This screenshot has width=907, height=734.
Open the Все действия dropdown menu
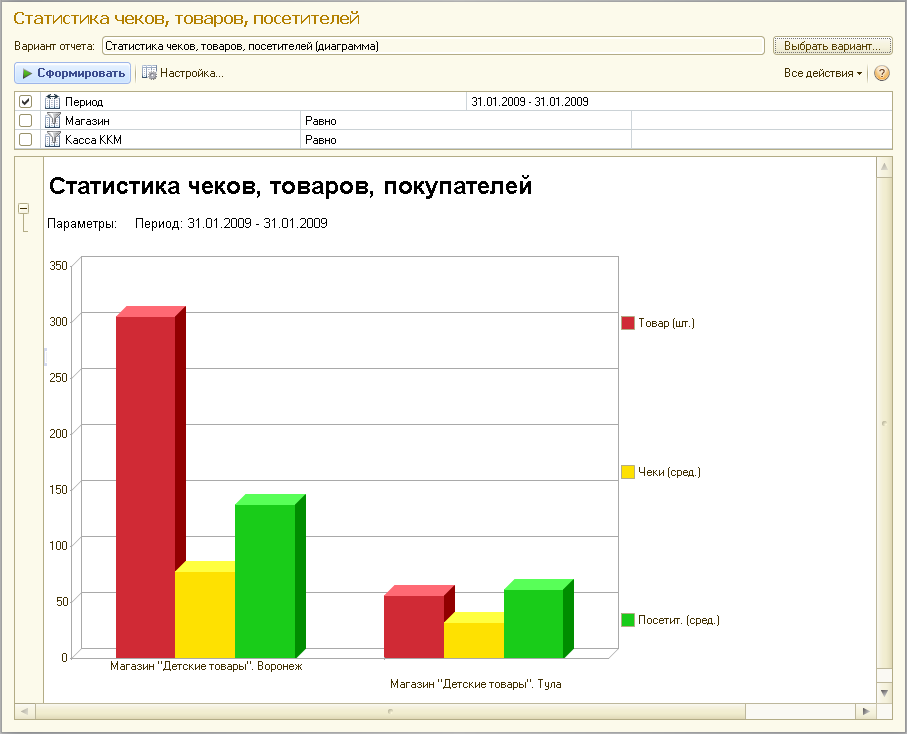pos(823,73)
